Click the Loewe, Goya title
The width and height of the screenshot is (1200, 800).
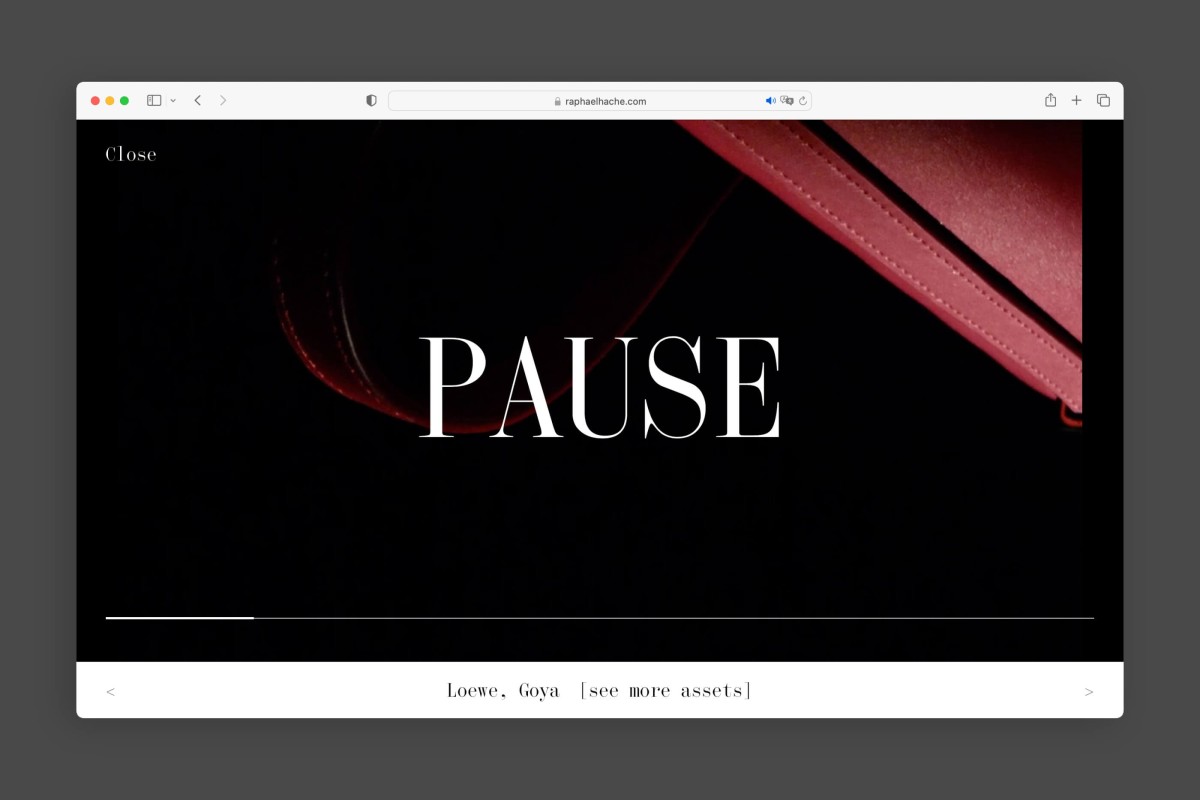[503, 691]
